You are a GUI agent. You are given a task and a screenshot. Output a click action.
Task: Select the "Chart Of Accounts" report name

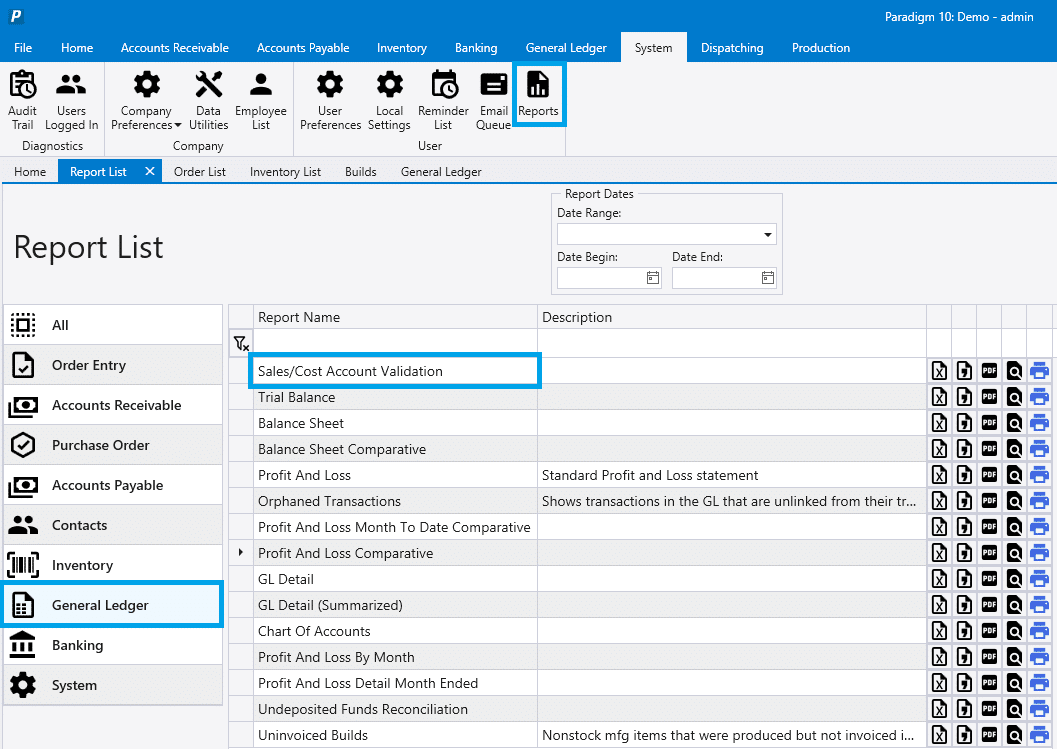tap(314, 631)
